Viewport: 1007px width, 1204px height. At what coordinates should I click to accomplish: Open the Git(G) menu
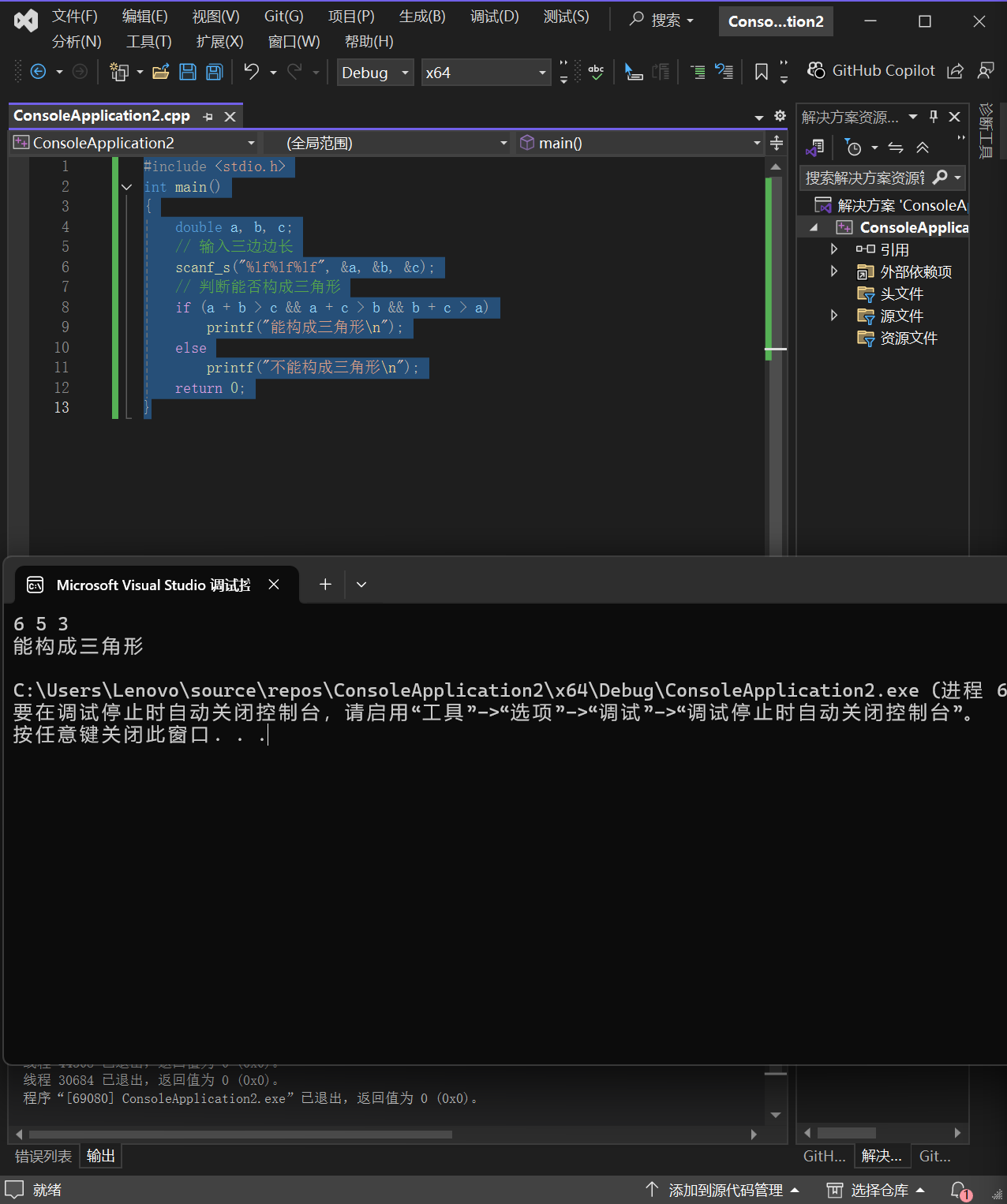[x=284, y=16]
